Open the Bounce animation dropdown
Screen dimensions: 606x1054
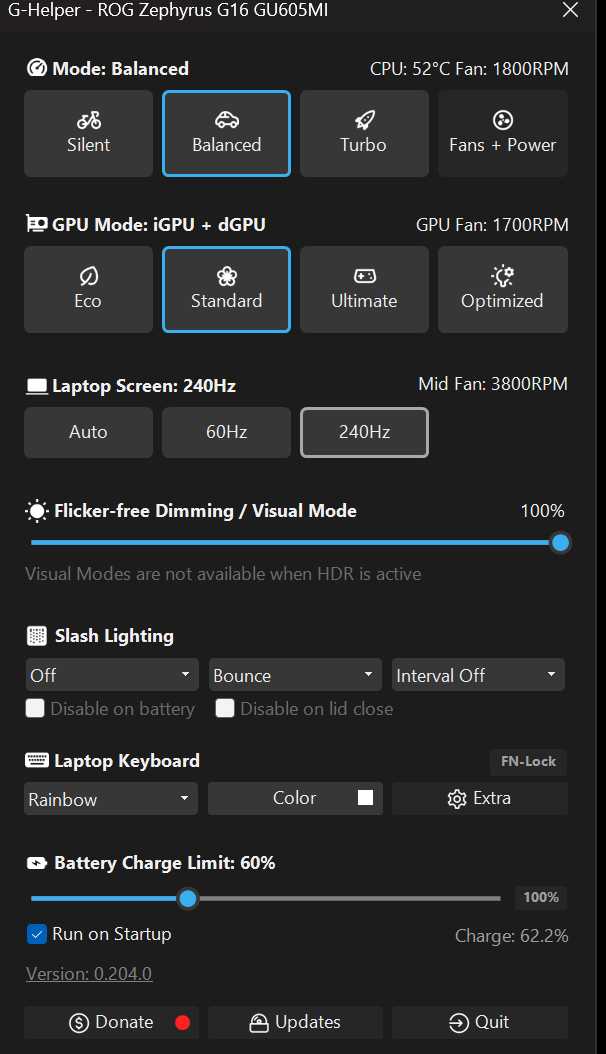tap(295, 675)
